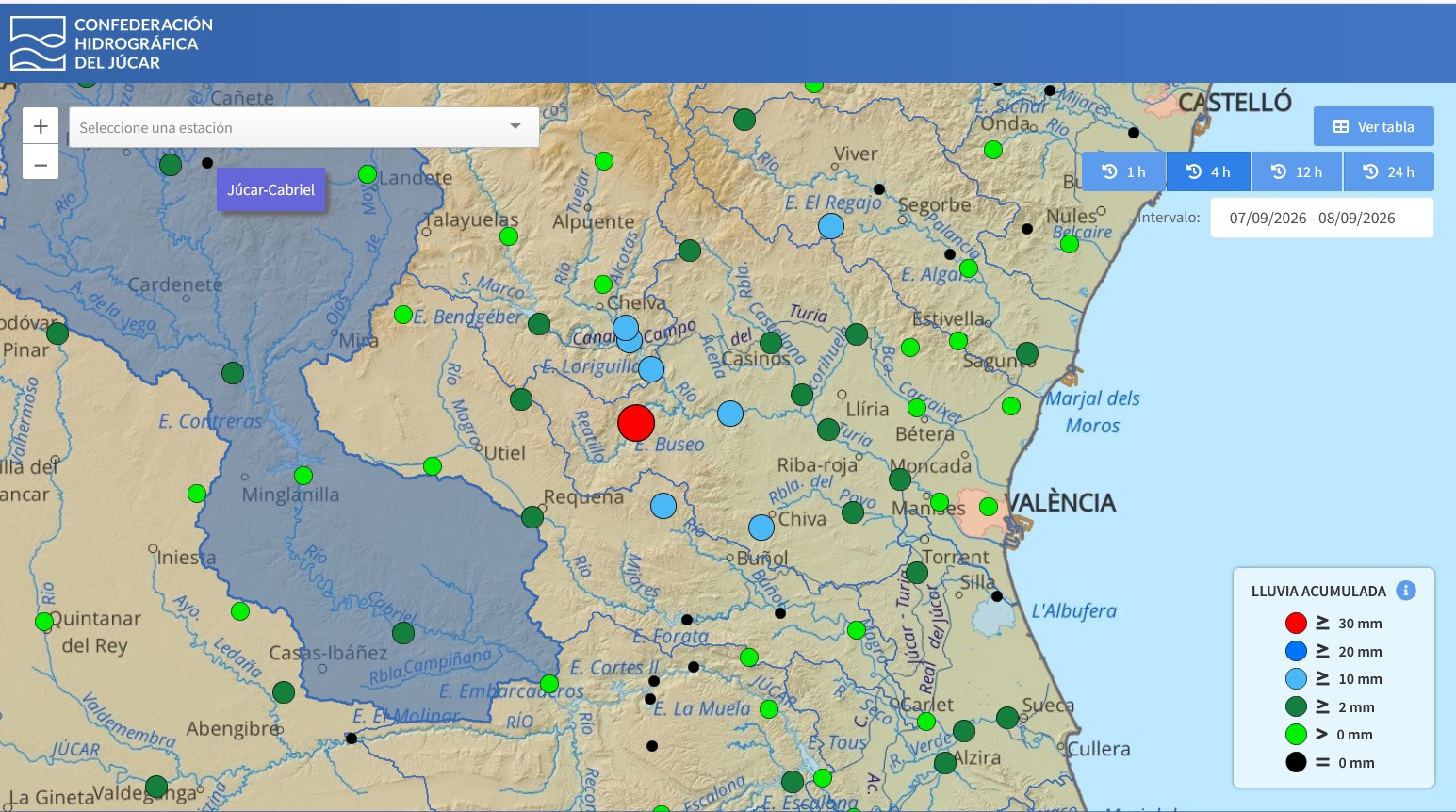The height and width of the screenshot is (812, 1456).
Task: Select the 12 h interval option
Action: pos(1297,171)
